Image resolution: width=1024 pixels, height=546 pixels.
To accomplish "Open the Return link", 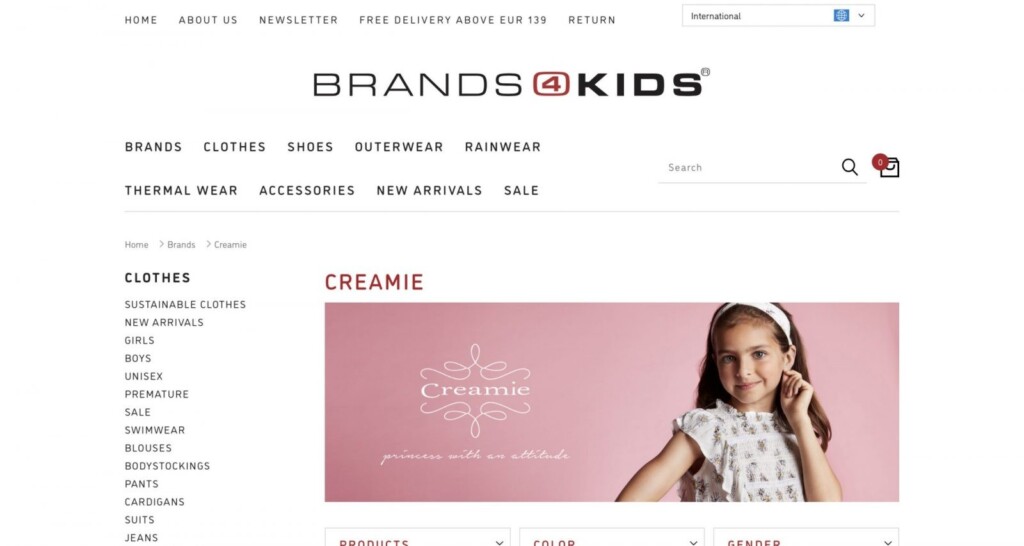I will 592,20.
